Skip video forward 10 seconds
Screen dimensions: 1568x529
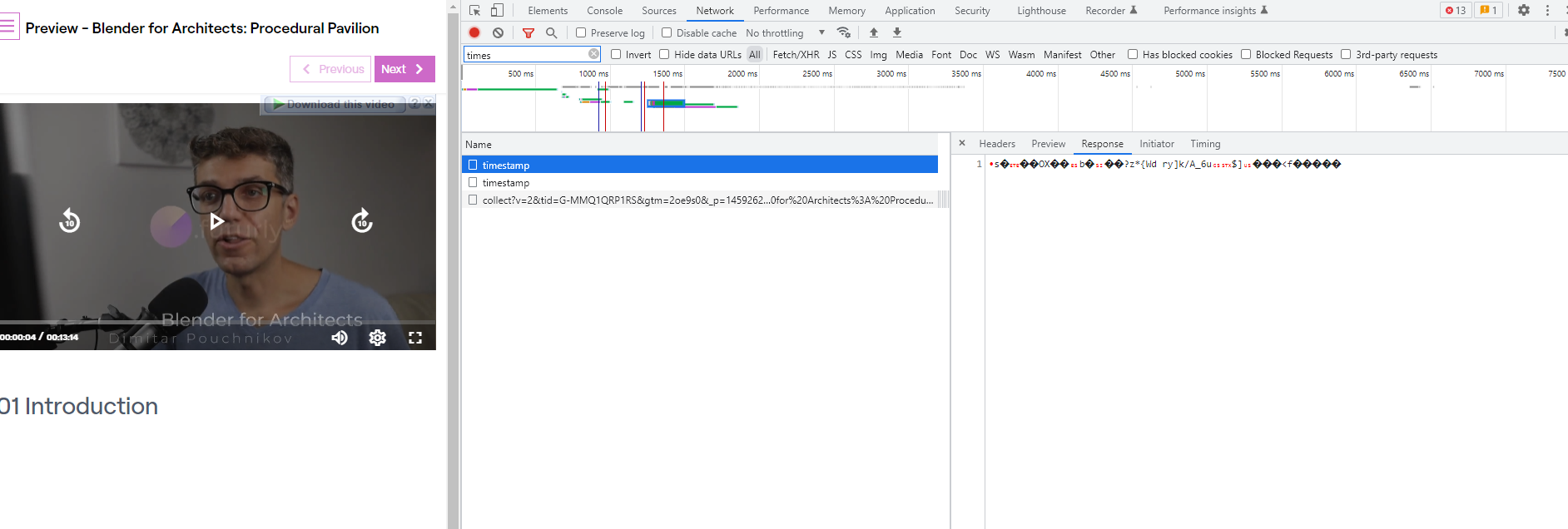pyautogui.click(x=362, y=220)
